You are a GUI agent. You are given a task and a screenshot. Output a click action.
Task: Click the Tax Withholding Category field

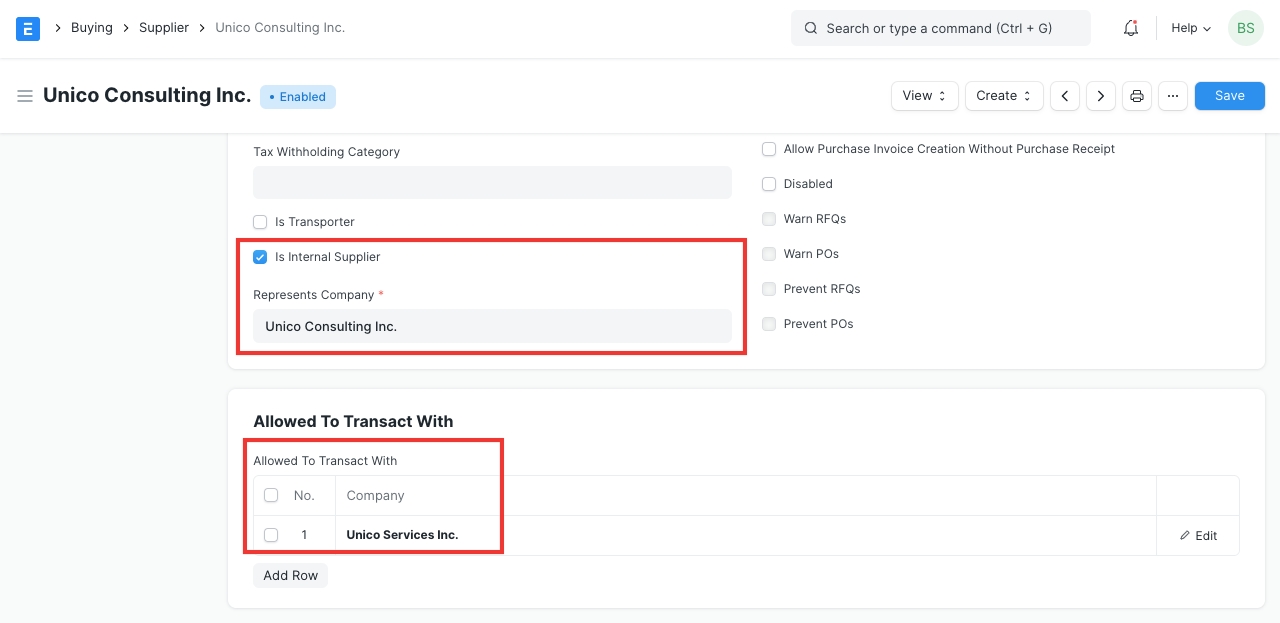(492, 183)
